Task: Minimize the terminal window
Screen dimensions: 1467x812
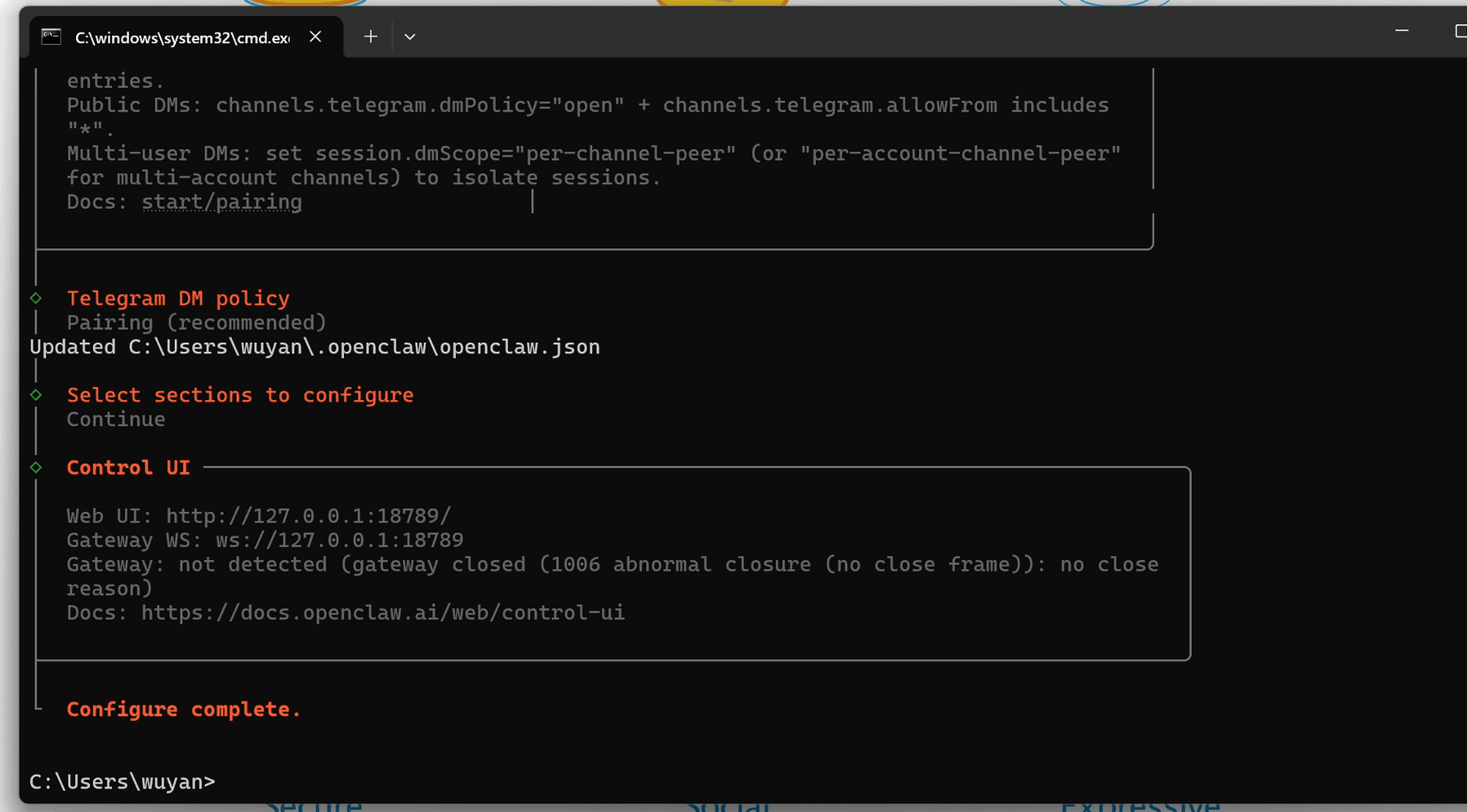Action: [1401, 31]
